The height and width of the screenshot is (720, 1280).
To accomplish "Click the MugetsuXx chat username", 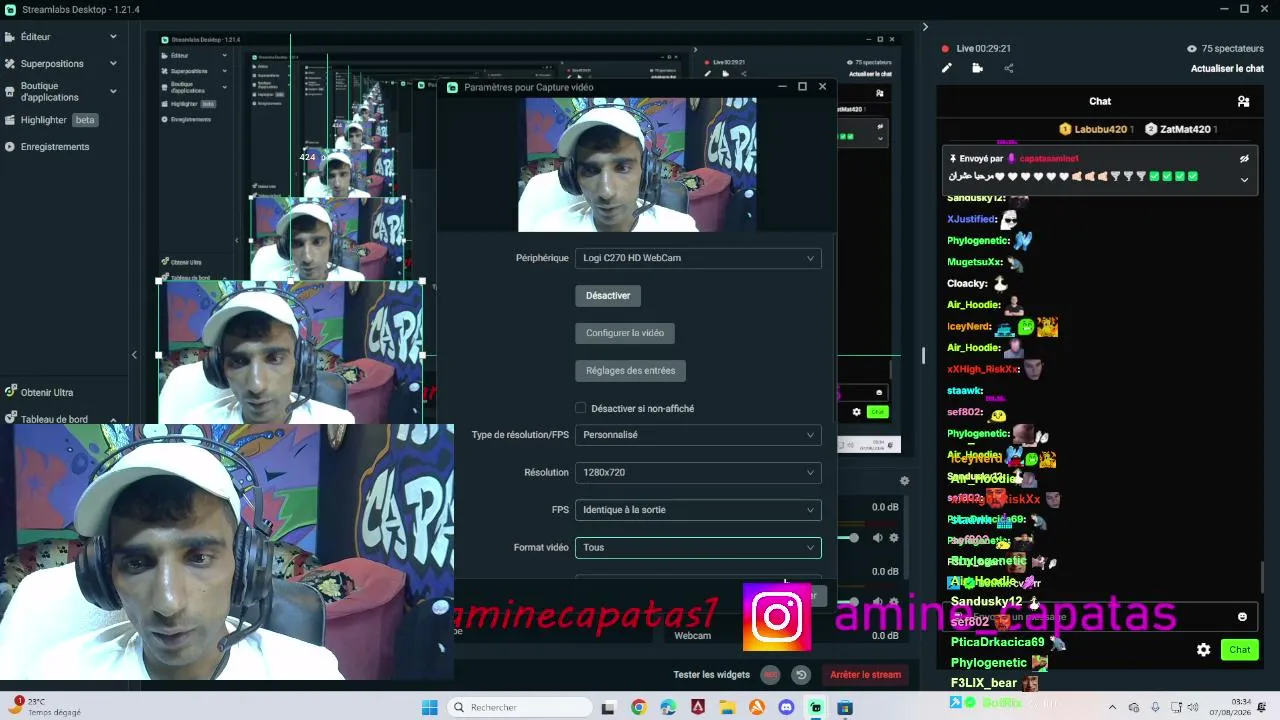I will [974, 262].
